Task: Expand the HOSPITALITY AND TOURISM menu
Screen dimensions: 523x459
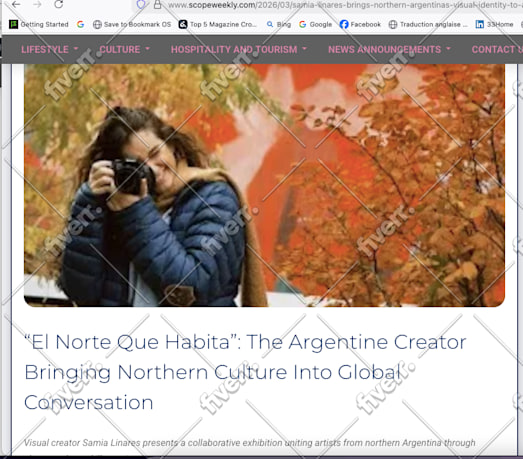Action: pyautogui.click(x=239, y=49)
